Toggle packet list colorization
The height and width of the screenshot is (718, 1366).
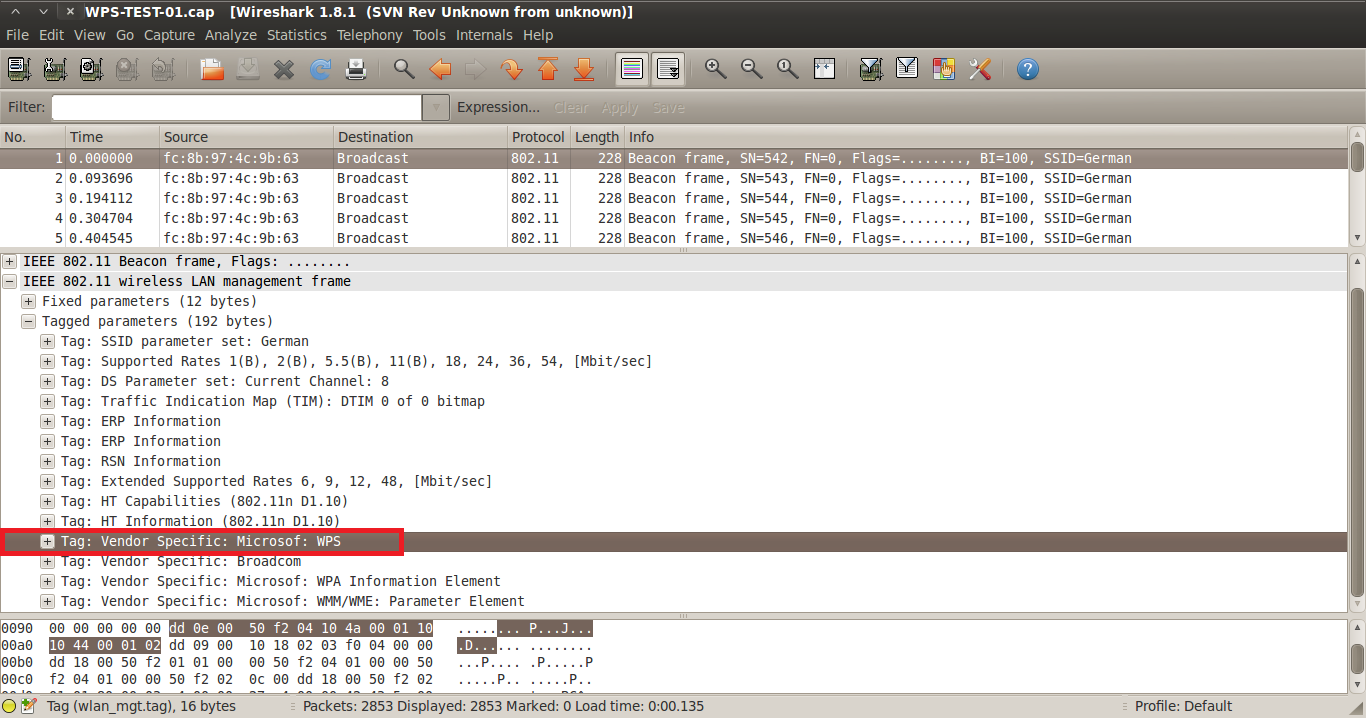(631, 69)
